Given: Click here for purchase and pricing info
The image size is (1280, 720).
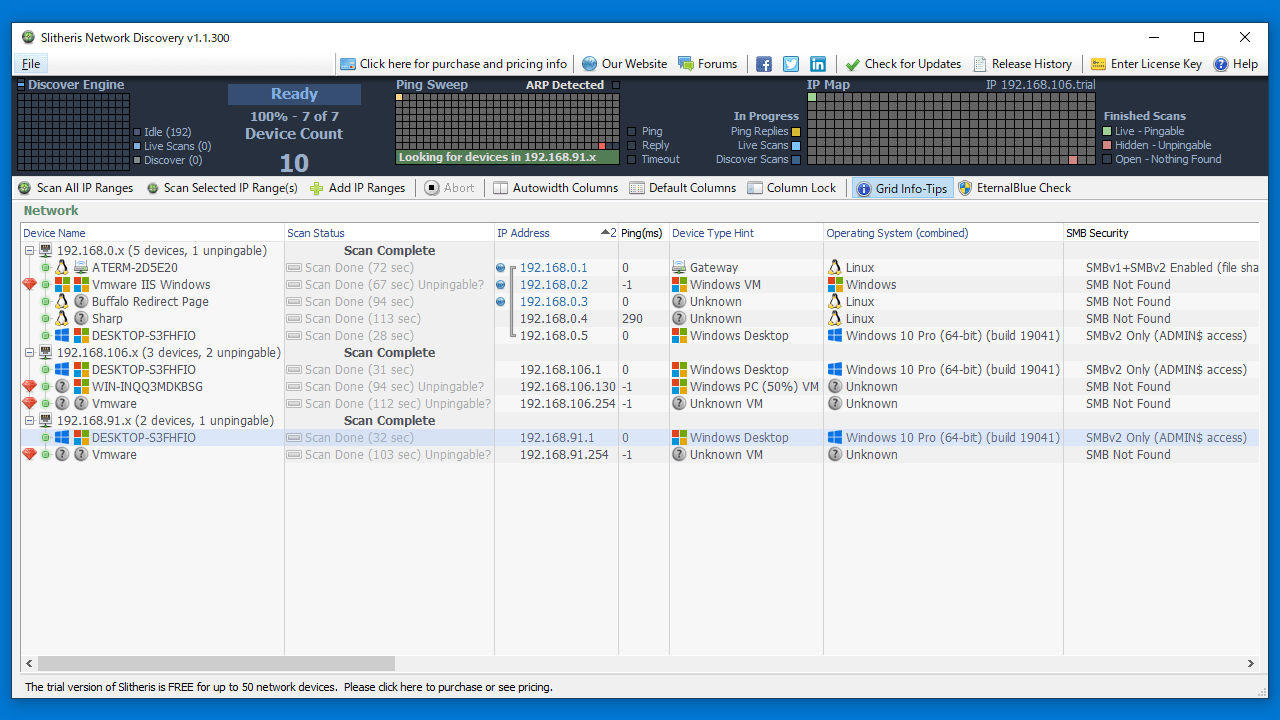Looking at the screenshot, I should pos(453,64).
